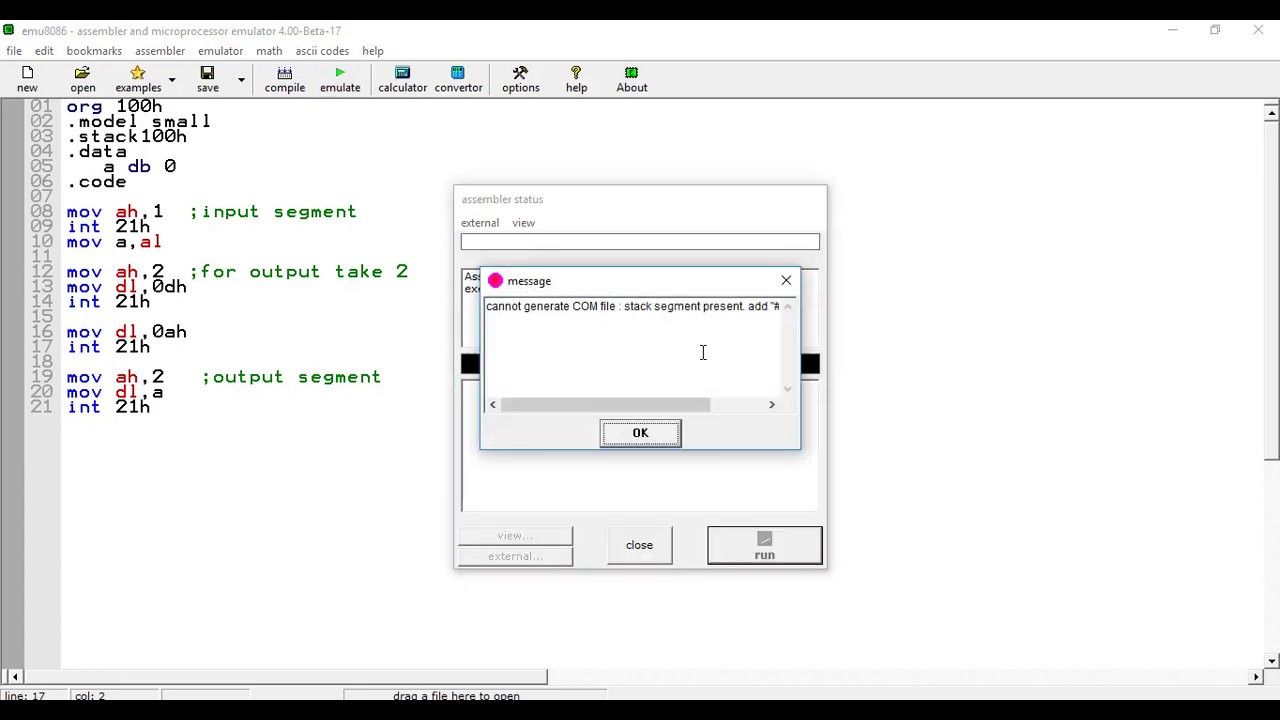Open the examples star icon
Image resolution: width=1280 pixels, height=720 pixels.
pyautogui.click(x=138, y=79)
